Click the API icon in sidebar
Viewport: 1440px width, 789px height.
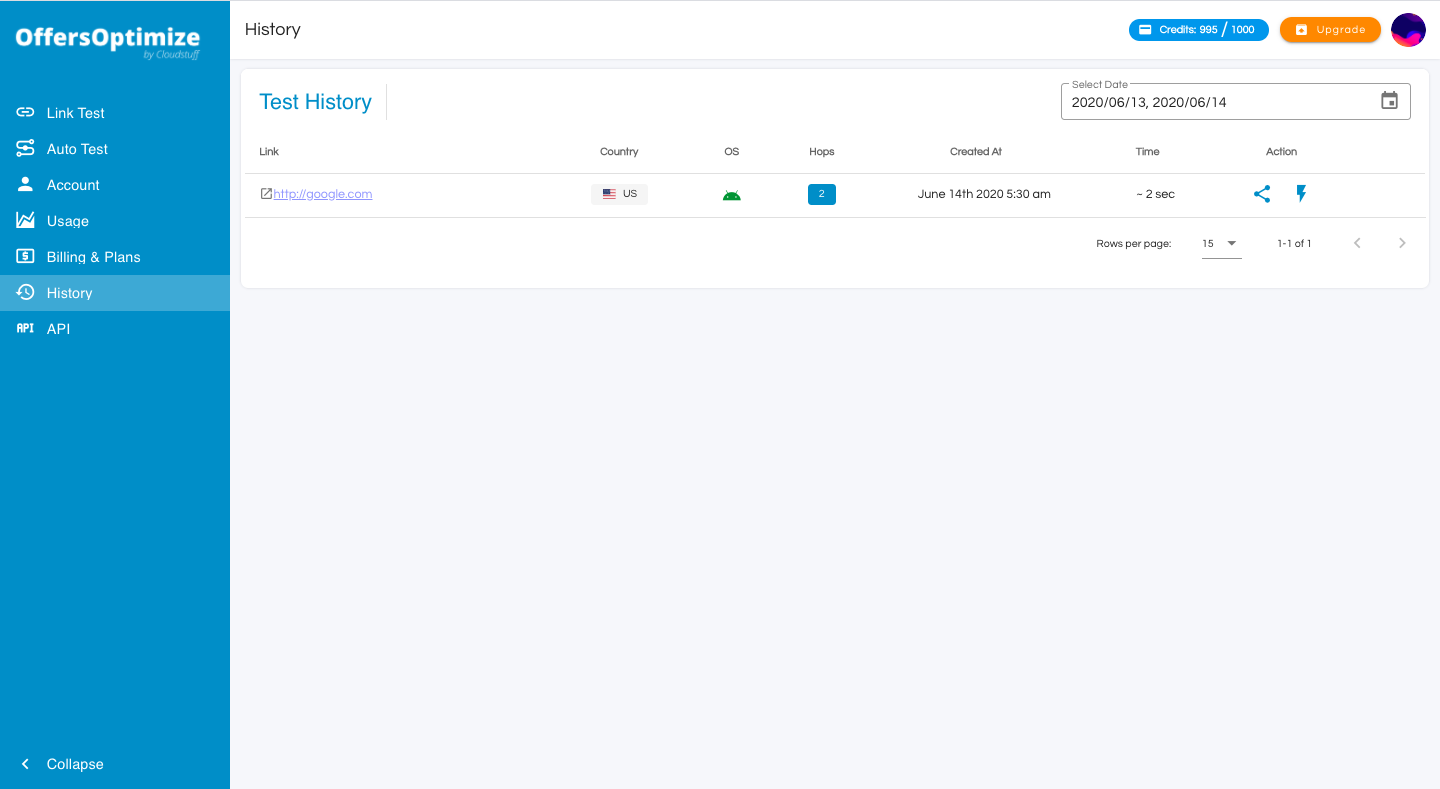[x=25, y=328]
